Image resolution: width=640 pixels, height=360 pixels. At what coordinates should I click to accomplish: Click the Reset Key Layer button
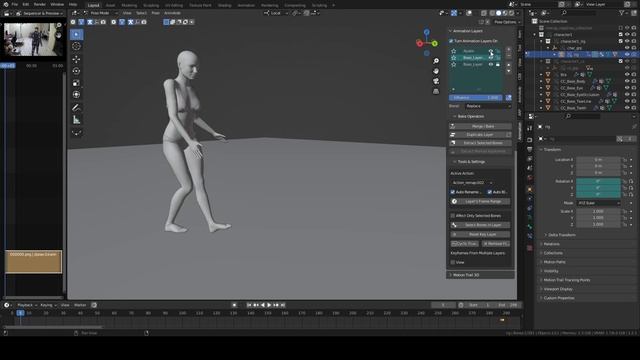point(481,234)
